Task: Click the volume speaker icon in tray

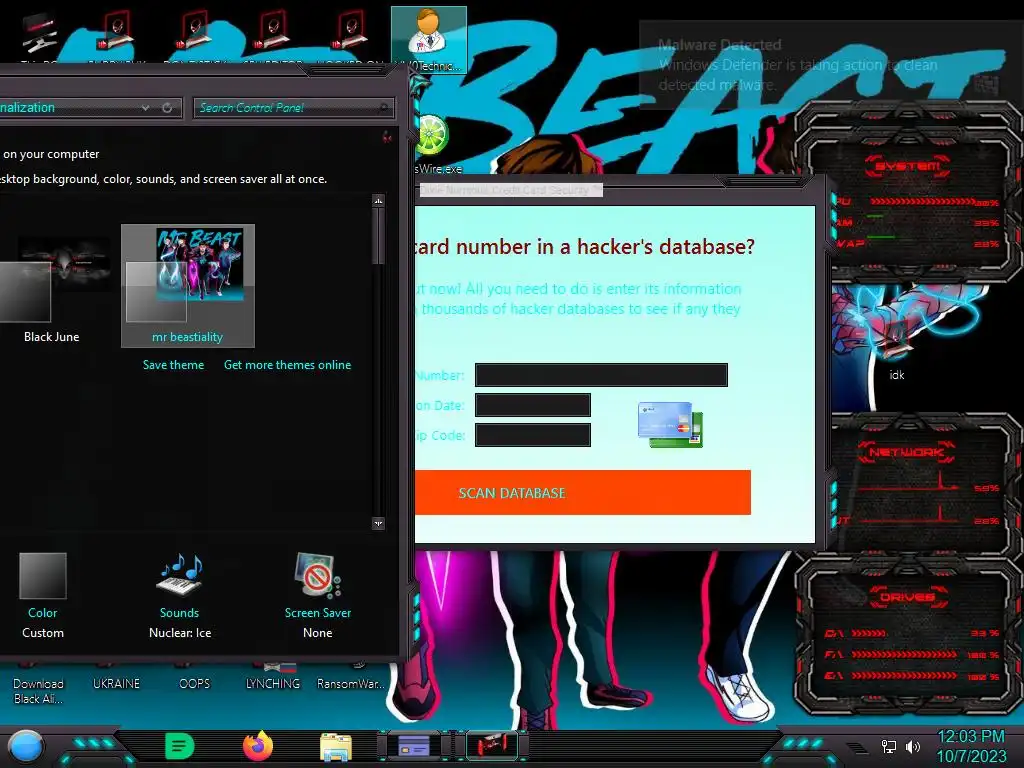Action: 913,746
